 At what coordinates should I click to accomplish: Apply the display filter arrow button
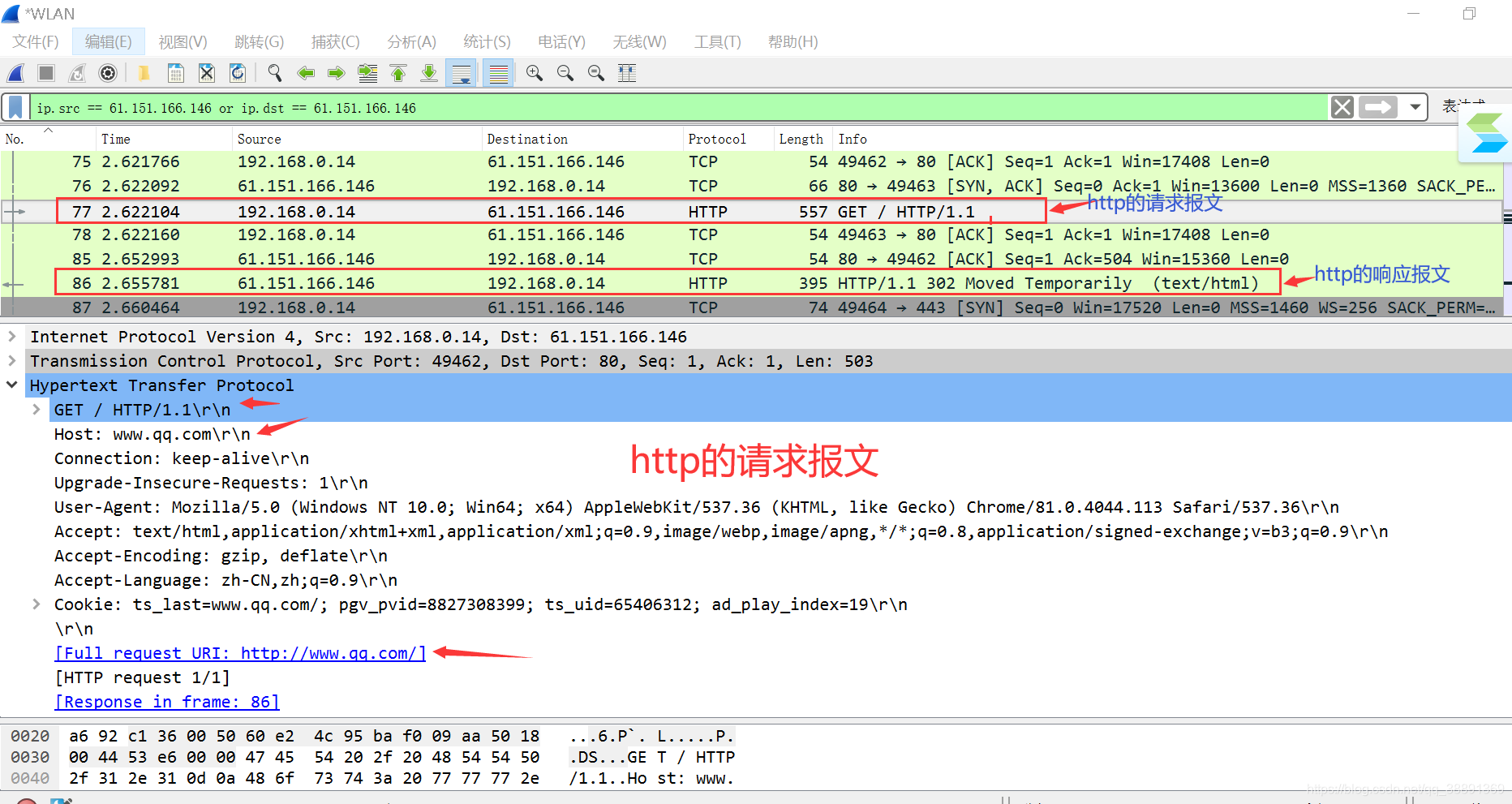[x=1378, y=107]
